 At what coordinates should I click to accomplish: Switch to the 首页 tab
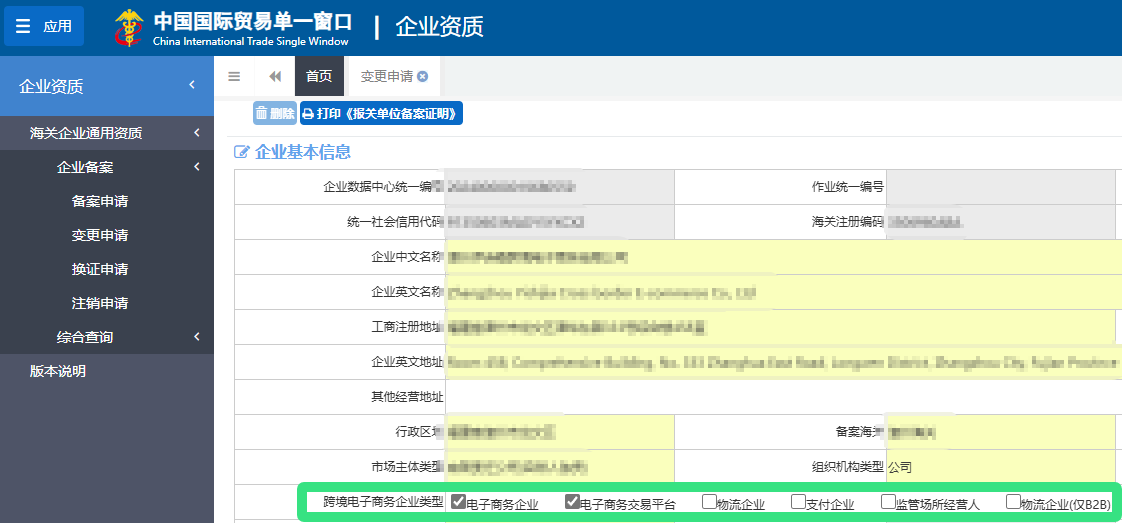319,76
